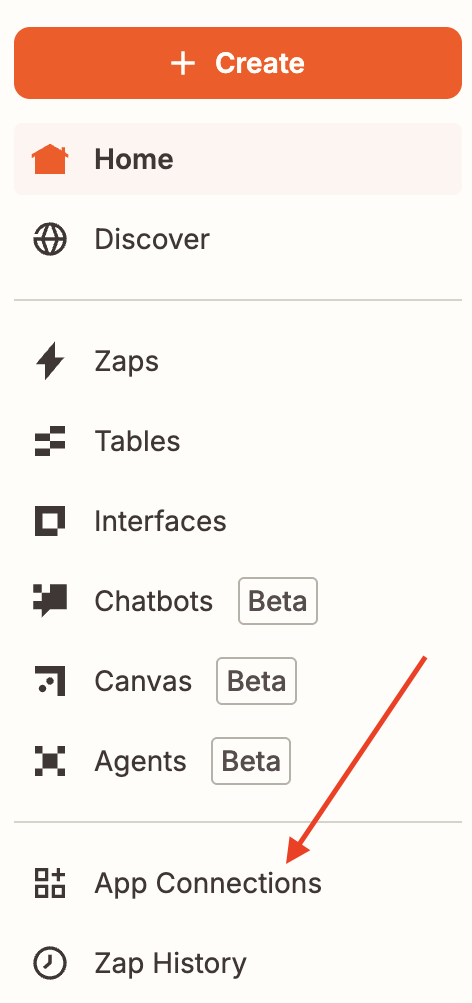
Task: Click the globe icon beside Discover
Action: (x=49, y=239)
